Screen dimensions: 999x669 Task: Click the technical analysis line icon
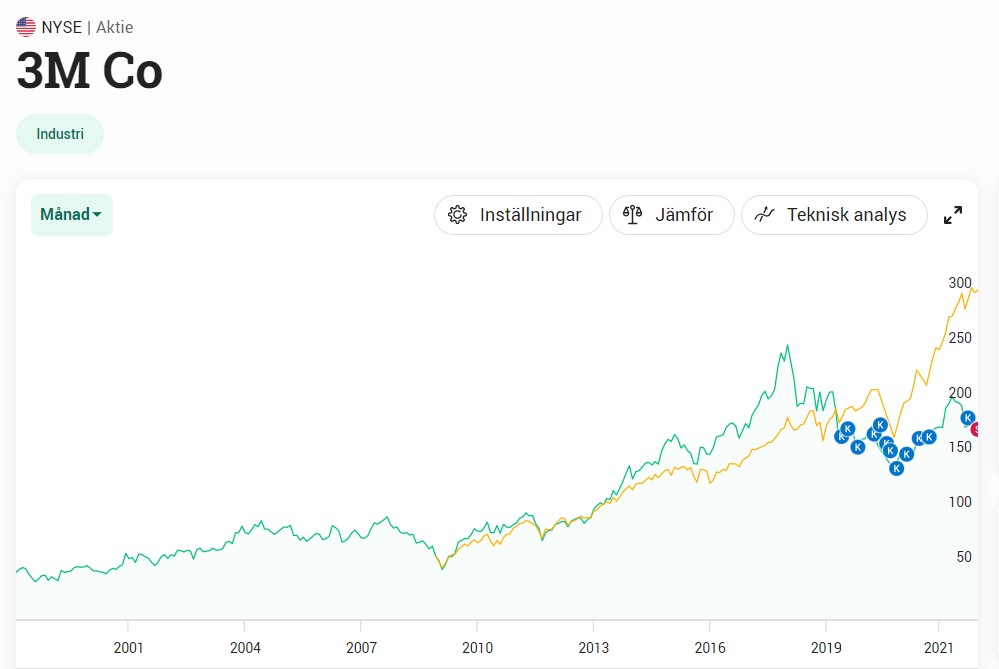764,215
